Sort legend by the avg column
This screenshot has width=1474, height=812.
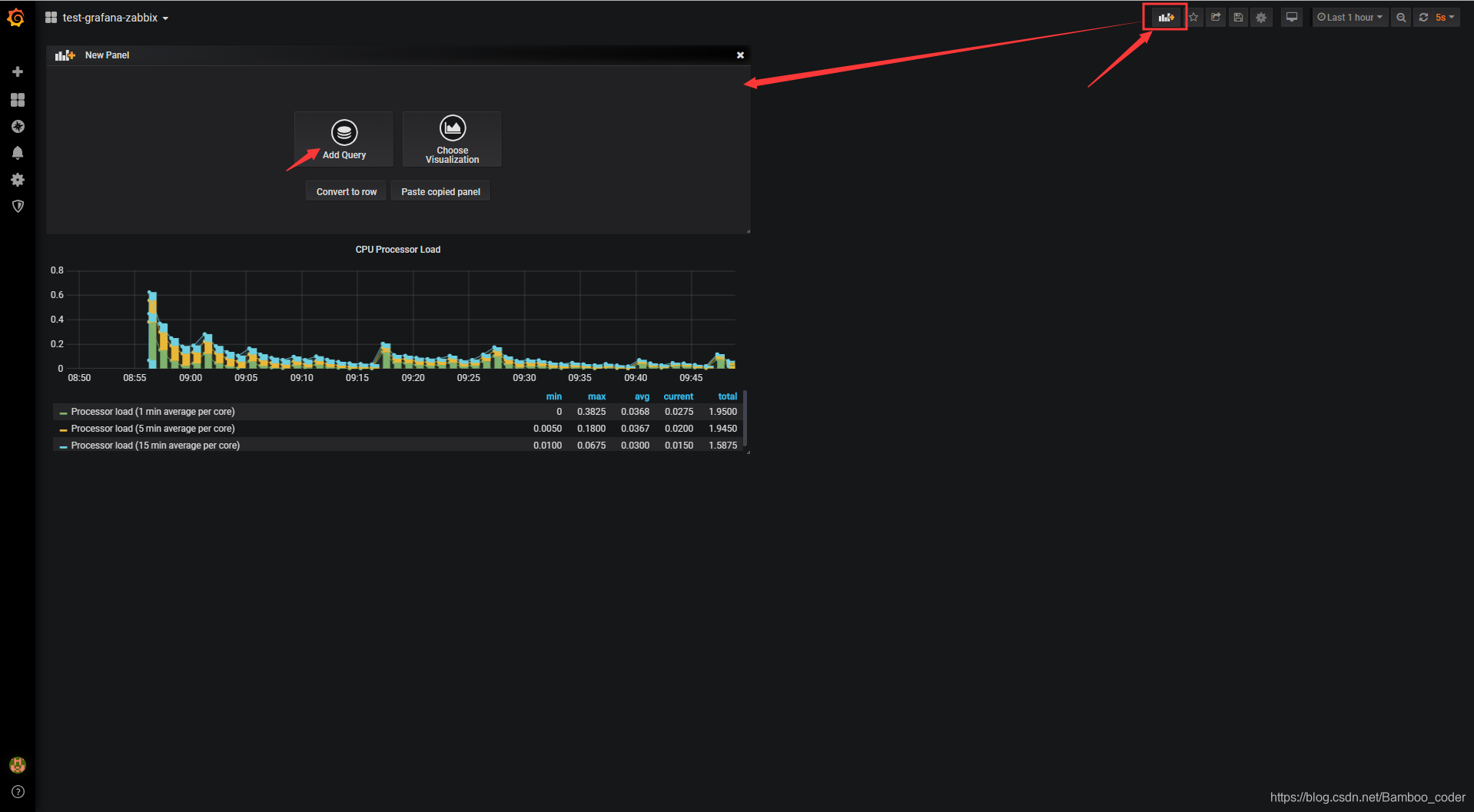coord(642,396)
